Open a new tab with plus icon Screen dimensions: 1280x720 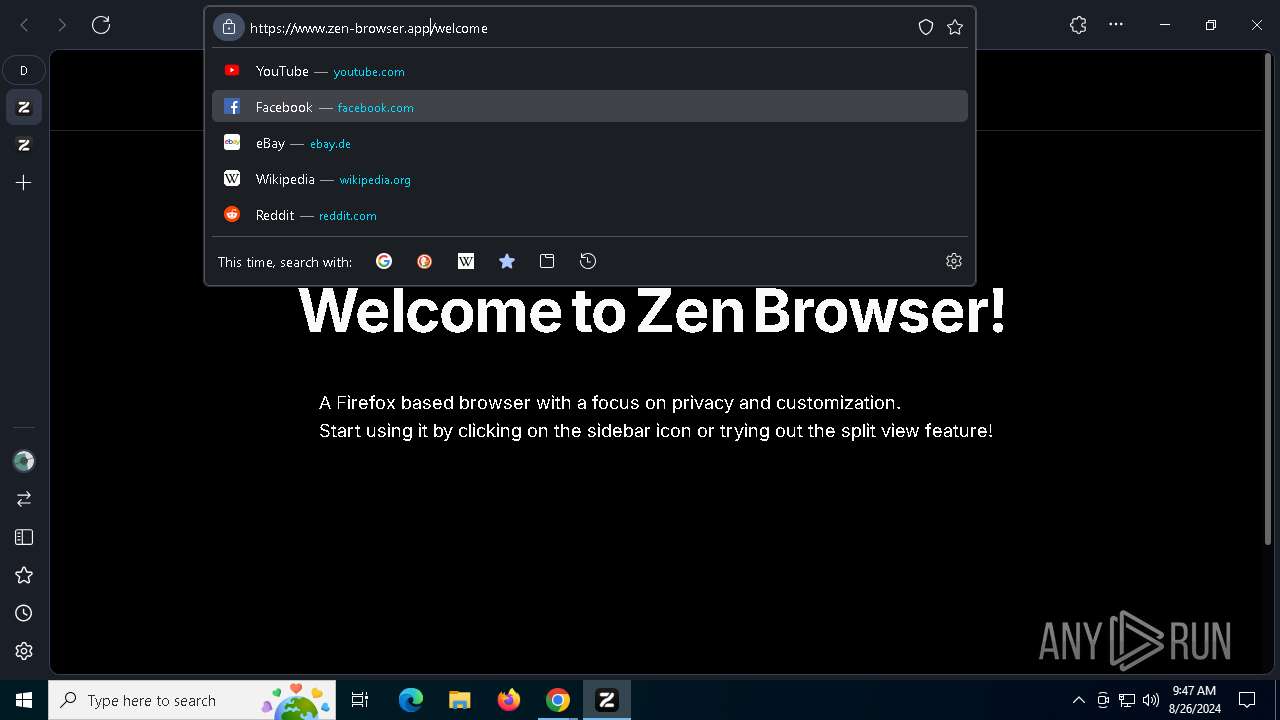click(24, 183)
